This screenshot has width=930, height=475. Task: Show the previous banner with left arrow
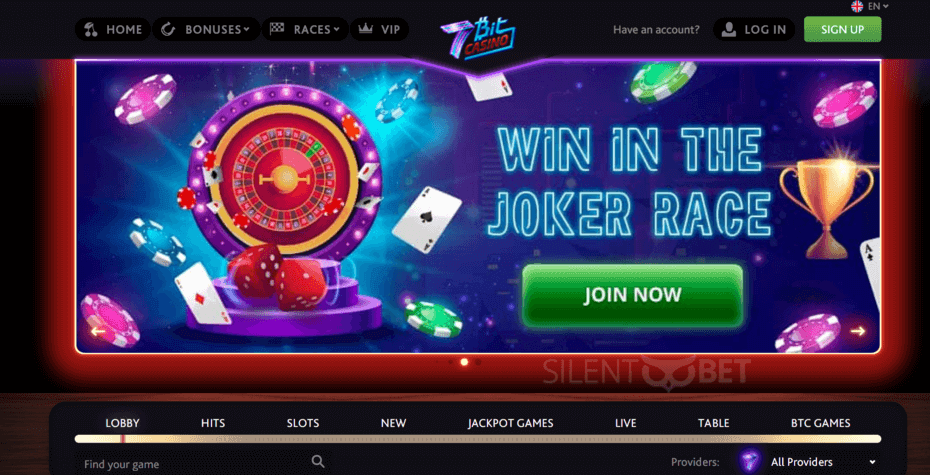(x=98, y=331)
